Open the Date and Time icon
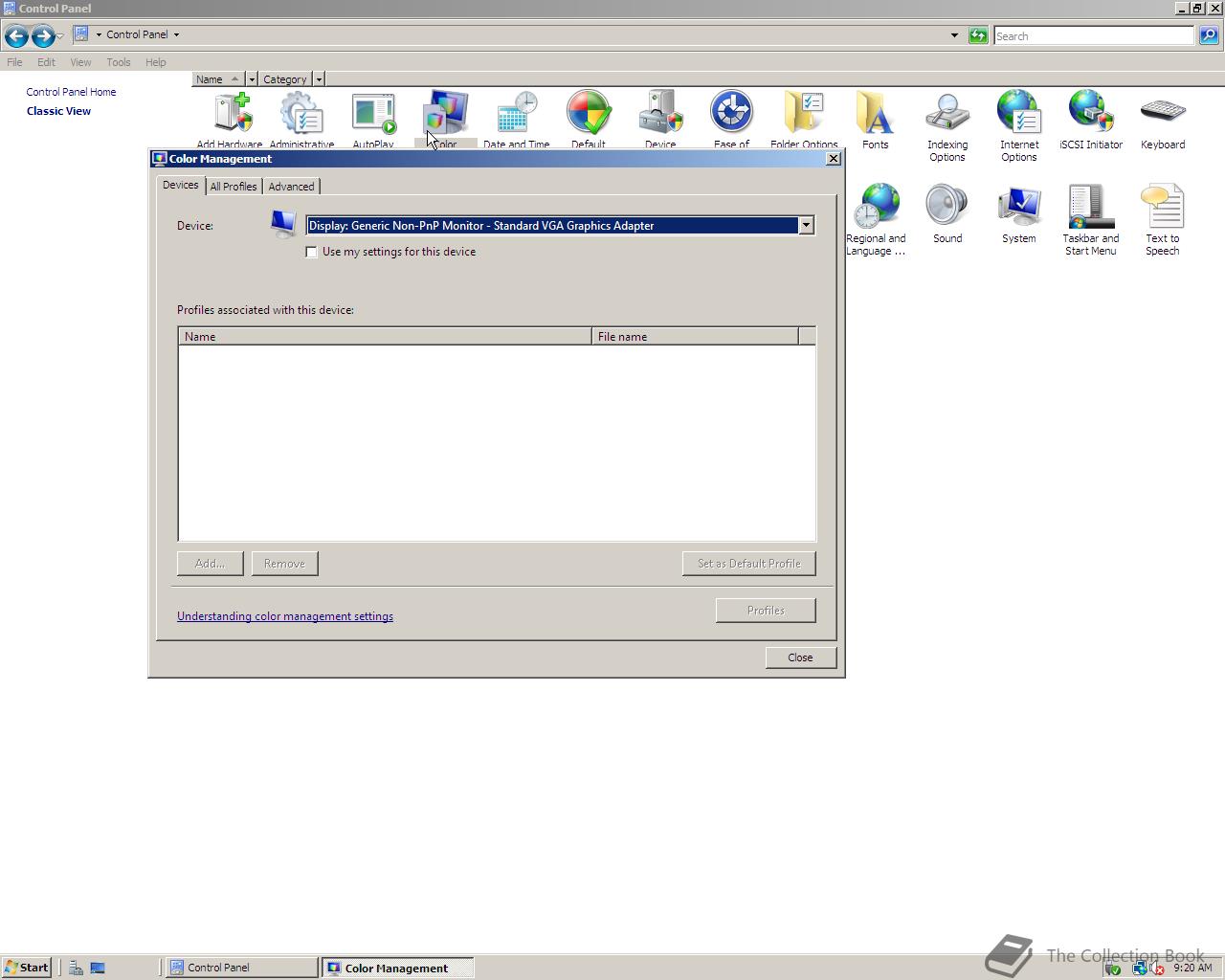1225x980 pixels. click(x=517, y=119)
